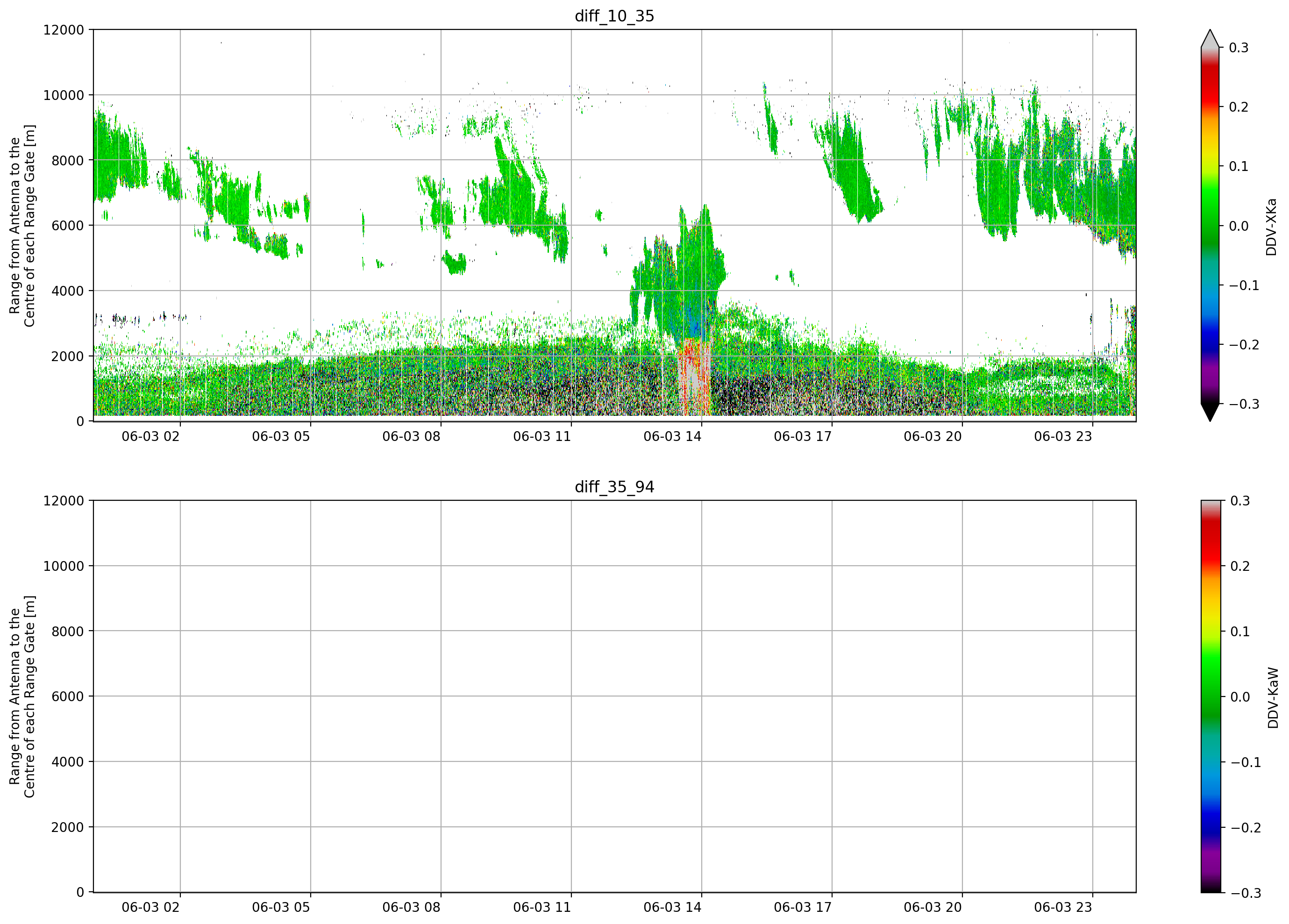Click "06-03 02" under the diff_10_35 plot

(150, 436)
